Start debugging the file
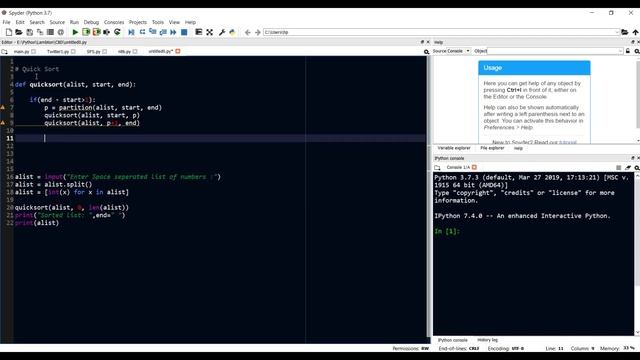Image resolution: width=640 pixels, height=360 pixels. coord(131,32)
